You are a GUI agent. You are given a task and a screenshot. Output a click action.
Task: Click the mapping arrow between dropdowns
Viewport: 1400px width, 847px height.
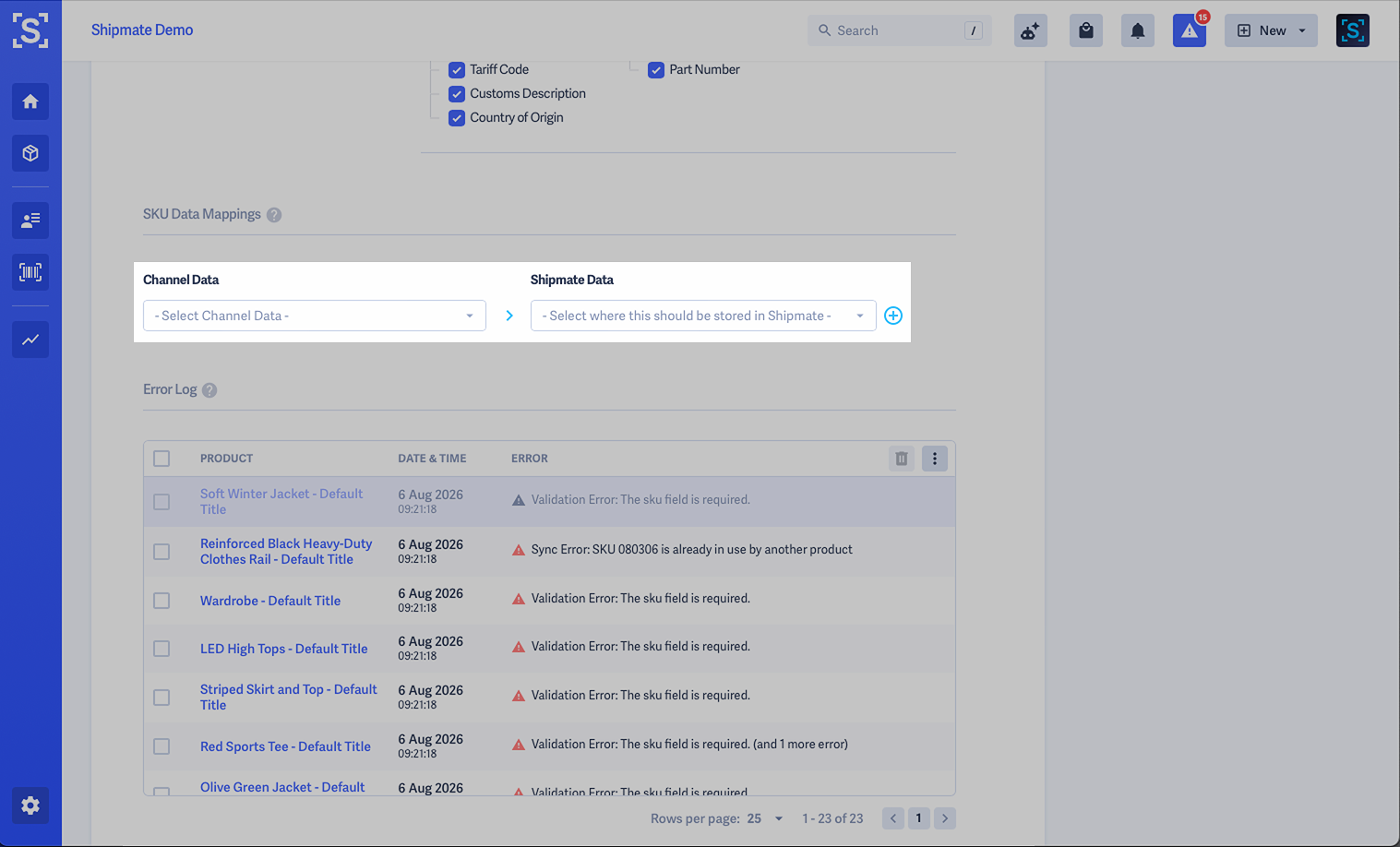pyautogui.click(x=509, y=316)
